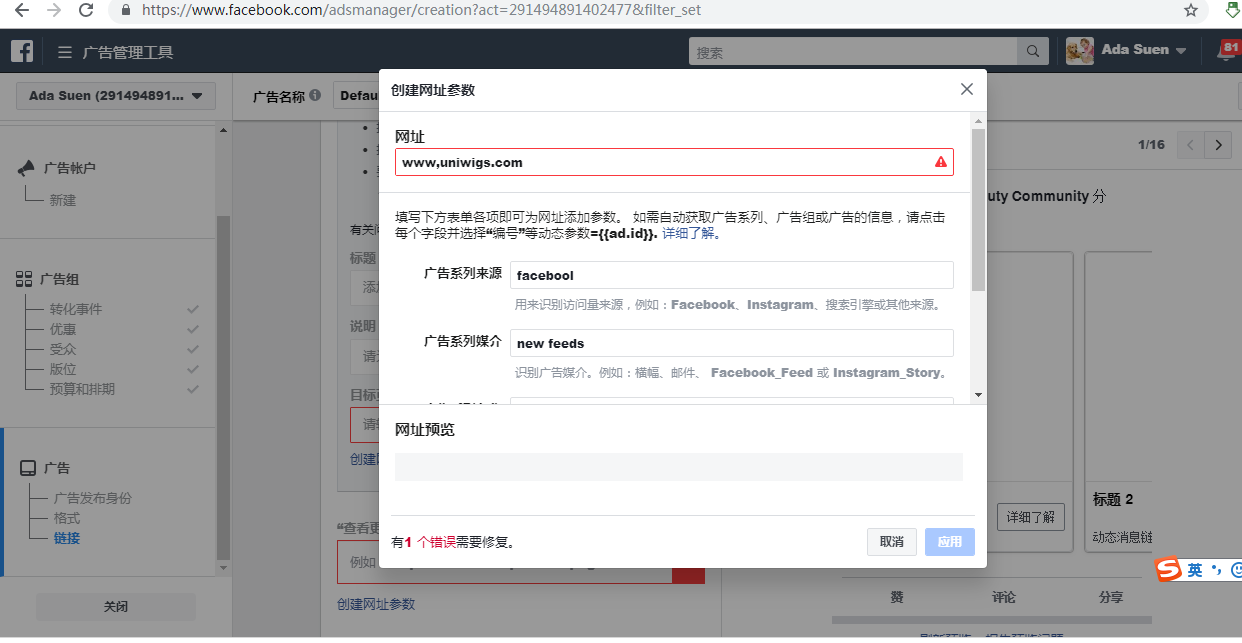
Task: Select 格式 under 广告 section
Action: pyautogui.click(x=67, y=518)
